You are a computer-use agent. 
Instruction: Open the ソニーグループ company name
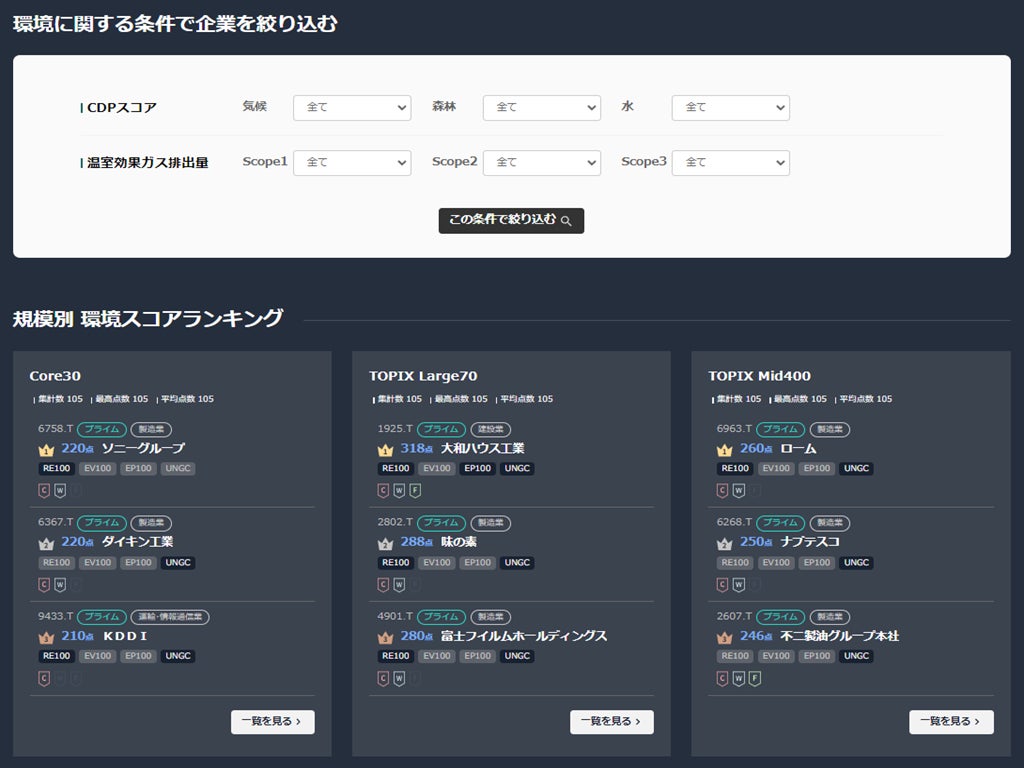pyautogui.click(x=143, y=449)
